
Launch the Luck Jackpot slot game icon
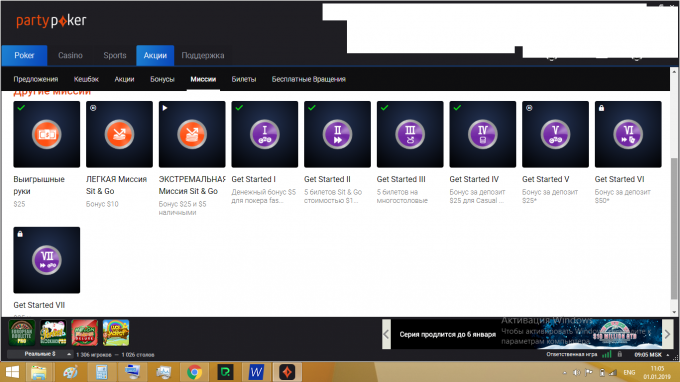[x=116, y=333]
